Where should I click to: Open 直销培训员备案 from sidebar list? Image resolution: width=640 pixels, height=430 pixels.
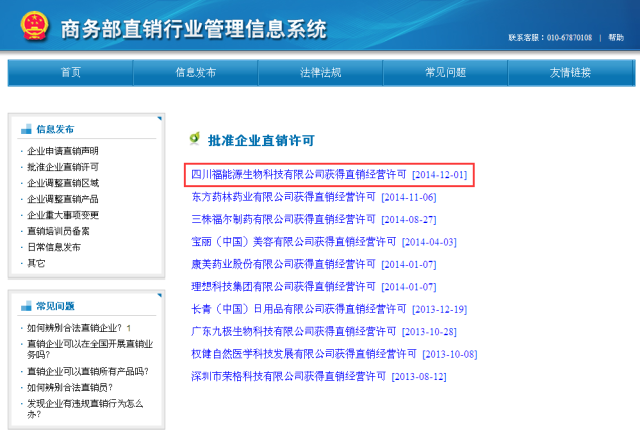[x=62, y=231]
